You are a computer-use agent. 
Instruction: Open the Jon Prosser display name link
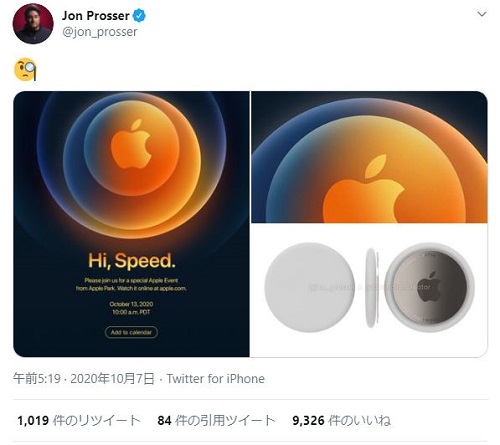[96, 16]
